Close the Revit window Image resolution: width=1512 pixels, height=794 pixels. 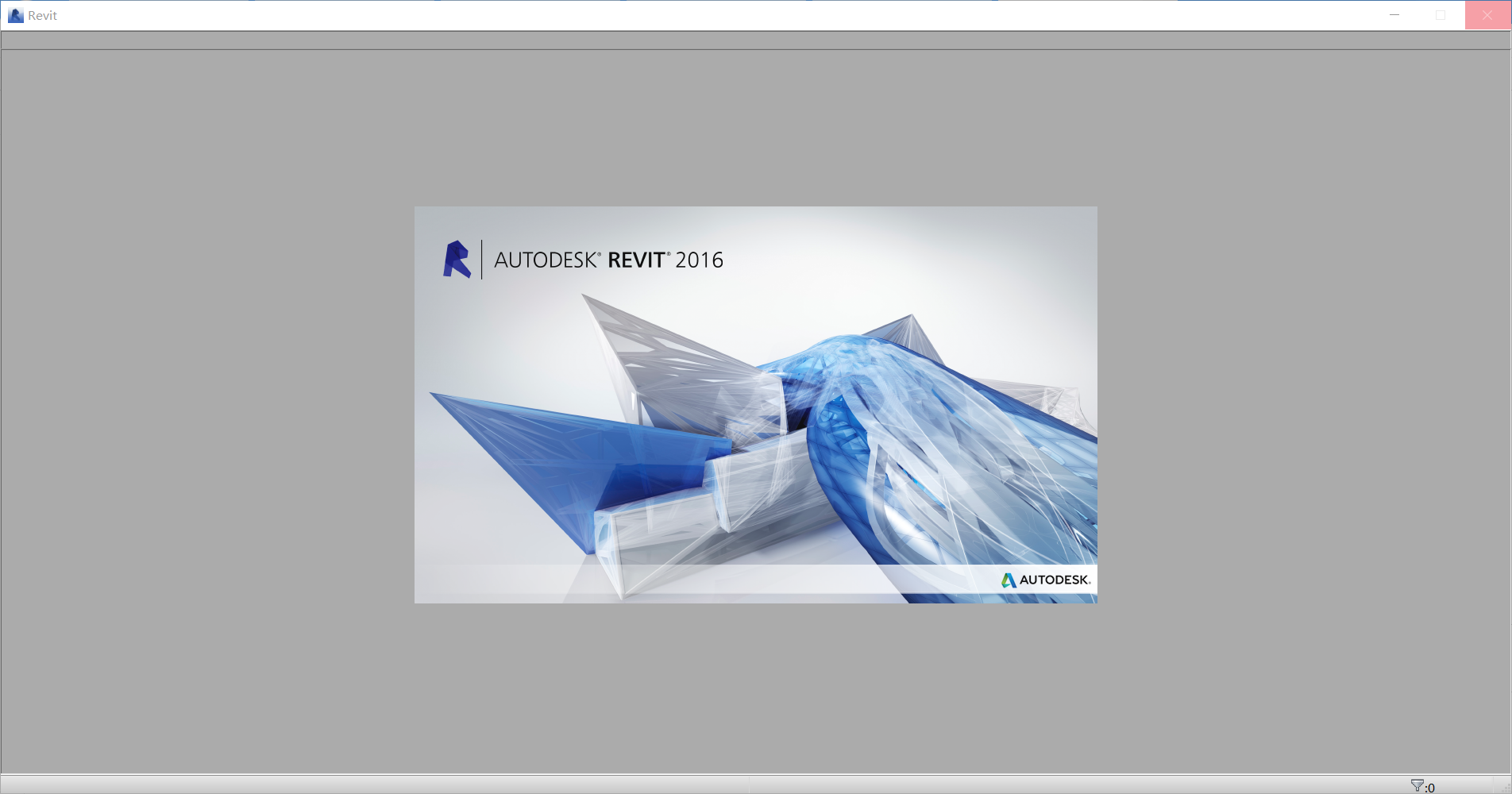coord(1487,15)
